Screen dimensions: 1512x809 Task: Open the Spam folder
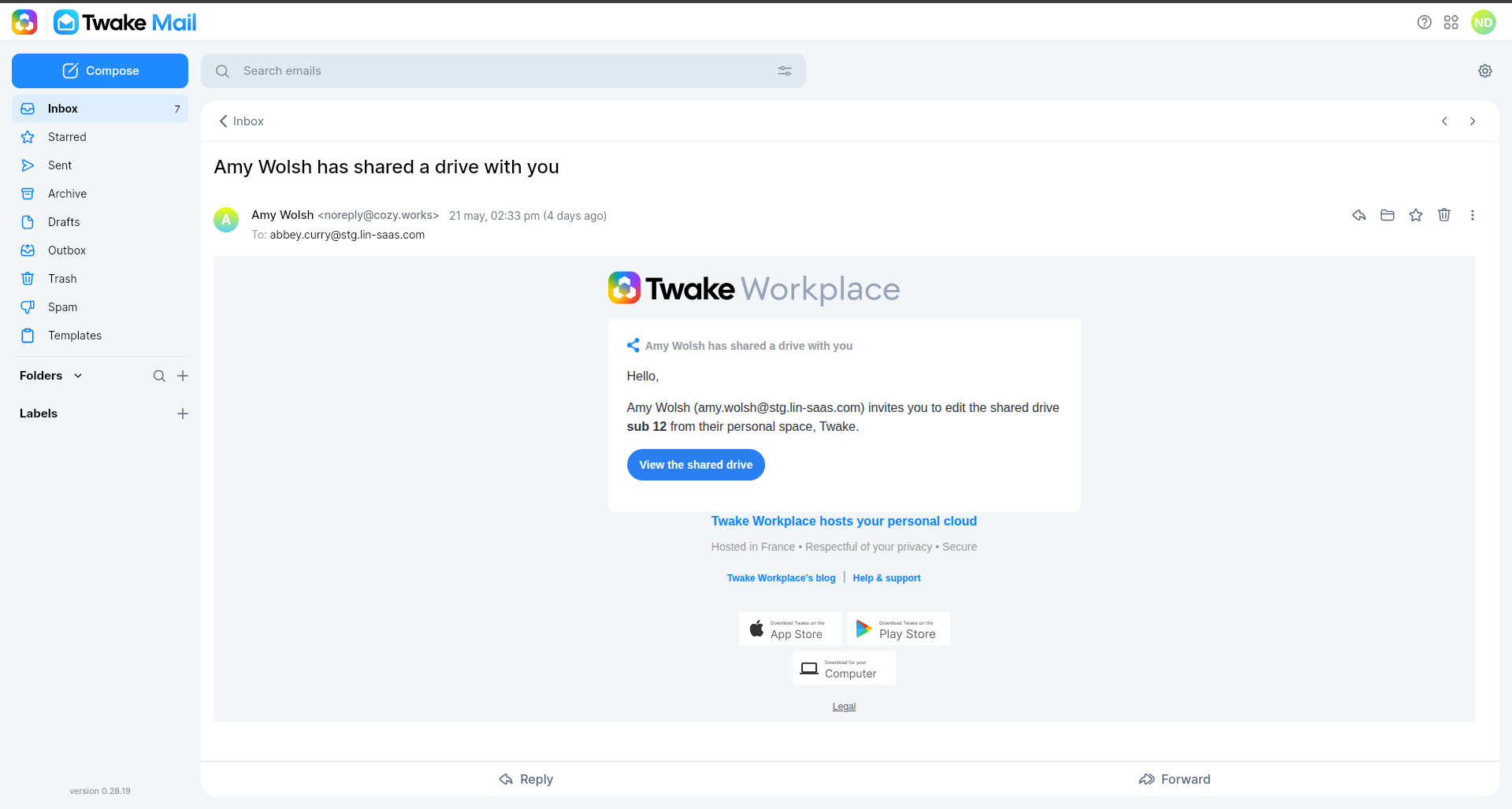click(x=100, y=307)
